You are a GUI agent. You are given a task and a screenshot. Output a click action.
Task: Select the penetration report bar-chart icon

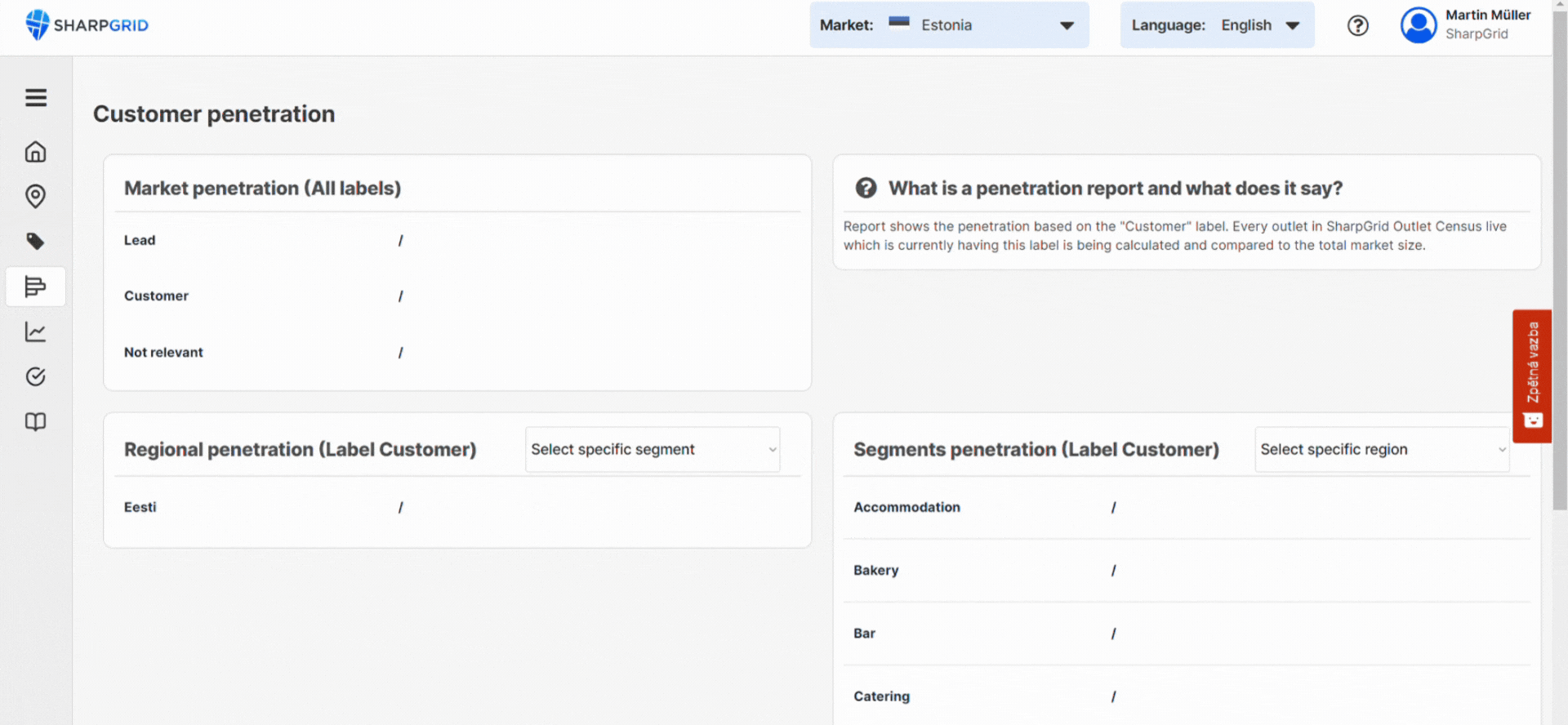click(x=36, y=287)
